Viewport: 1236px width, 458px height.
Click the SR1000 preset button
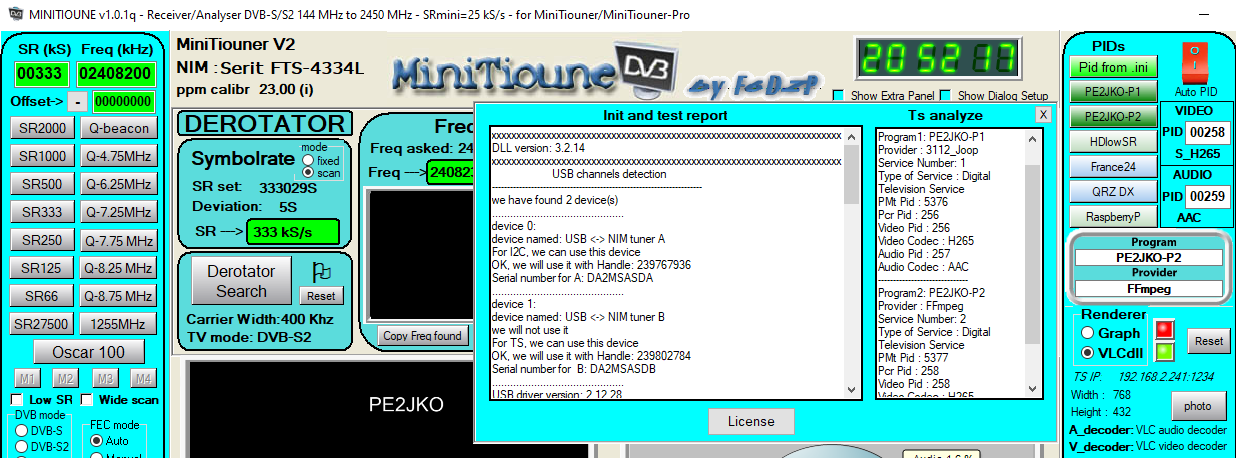point(44,156)
